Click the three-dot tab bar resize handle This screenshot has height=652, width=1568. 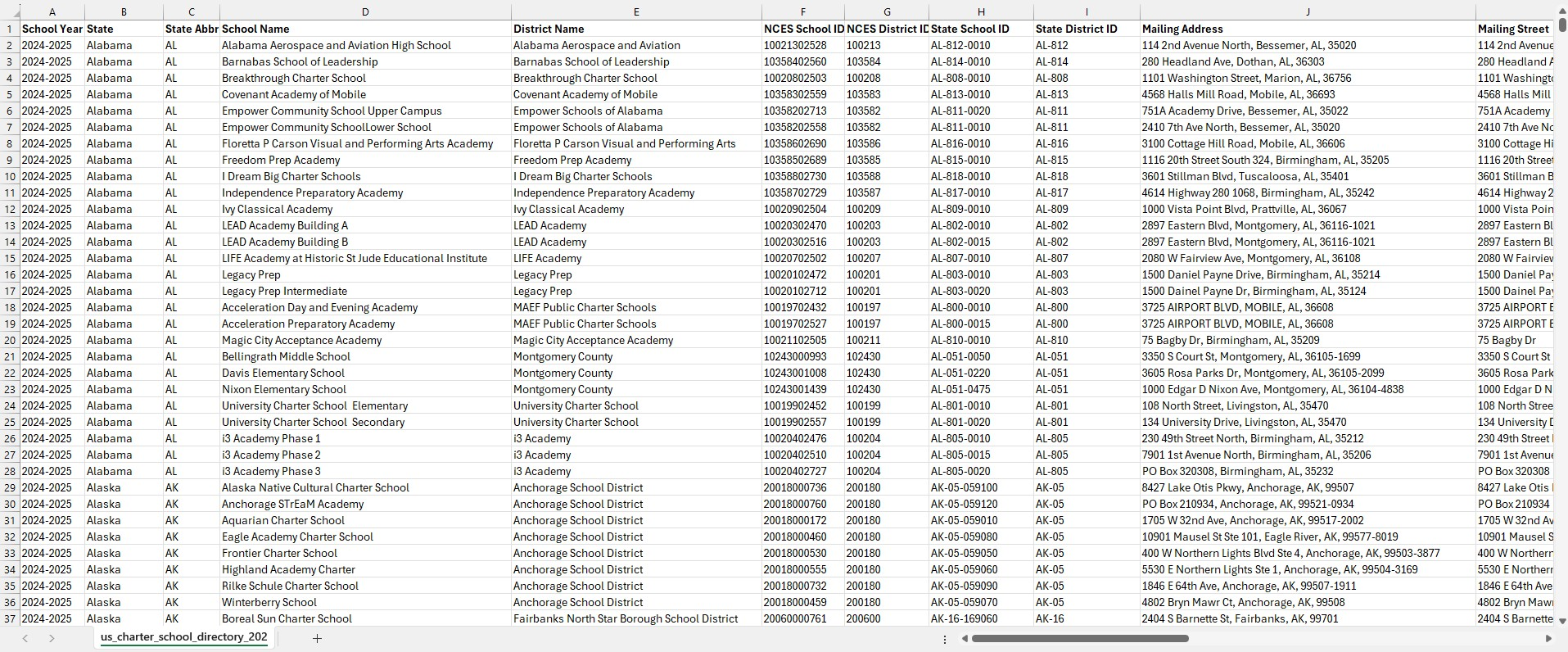(x=945, y=639)
